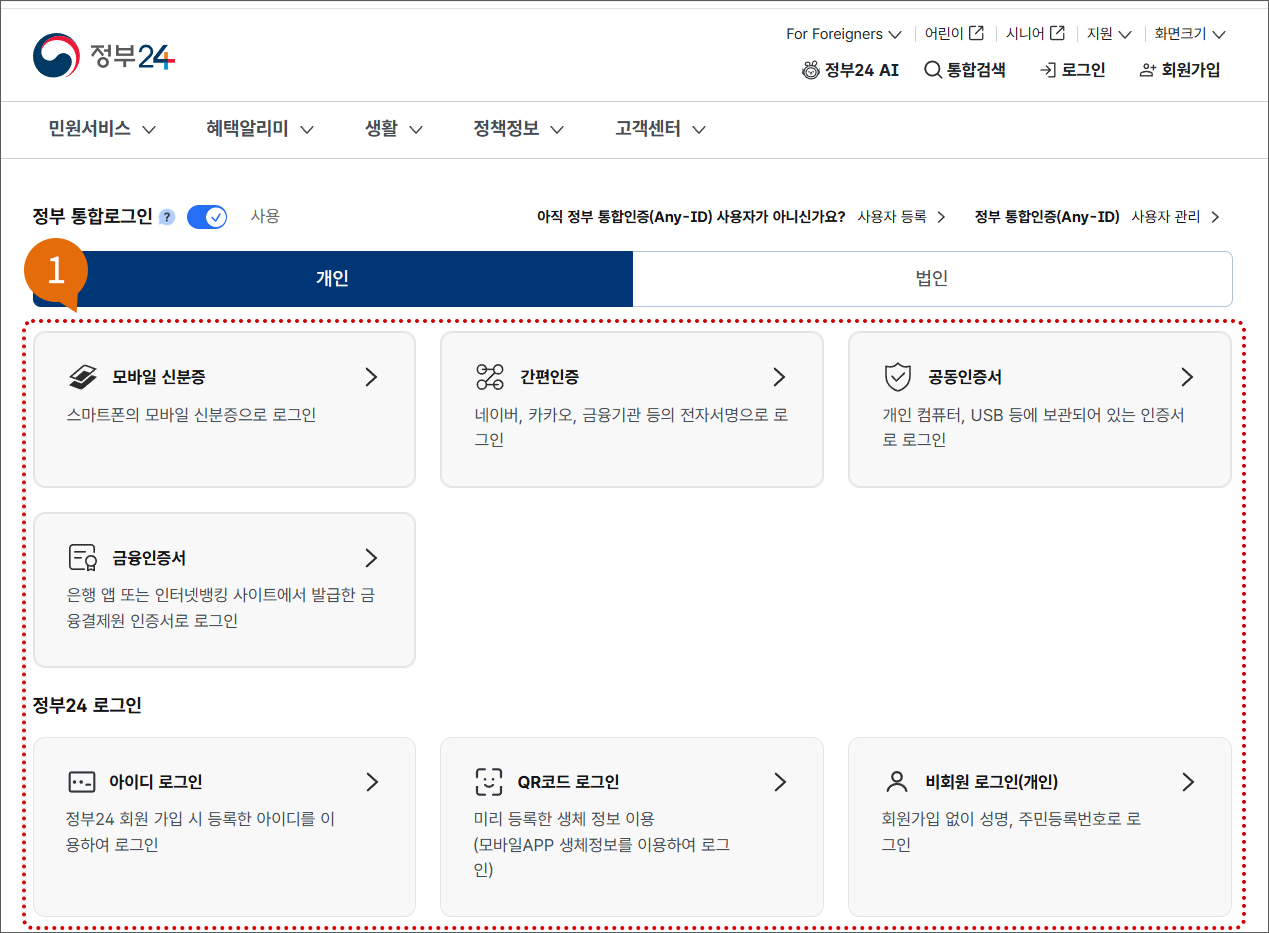Click description '스마트폰의 모바일 신분증으로 로그인'
The height and width of the screenshot is (933, 1269).
pyautogui.click(x=191, y=414)
